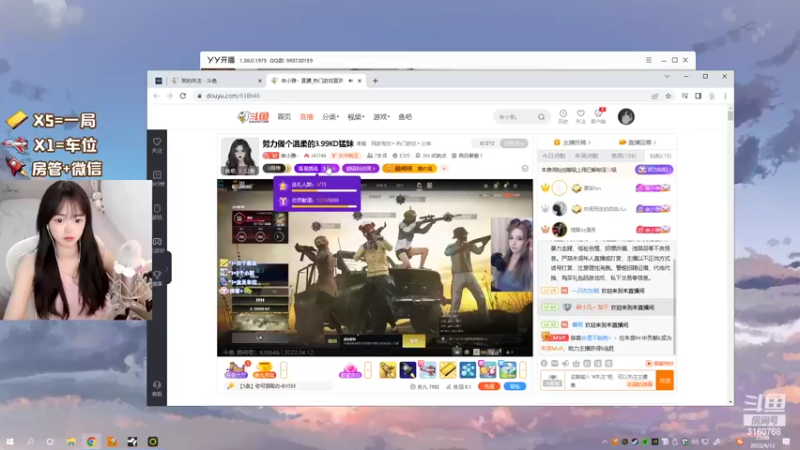
Task: Select the dark blue magnifier gift icon
Action: click(408, 370)
